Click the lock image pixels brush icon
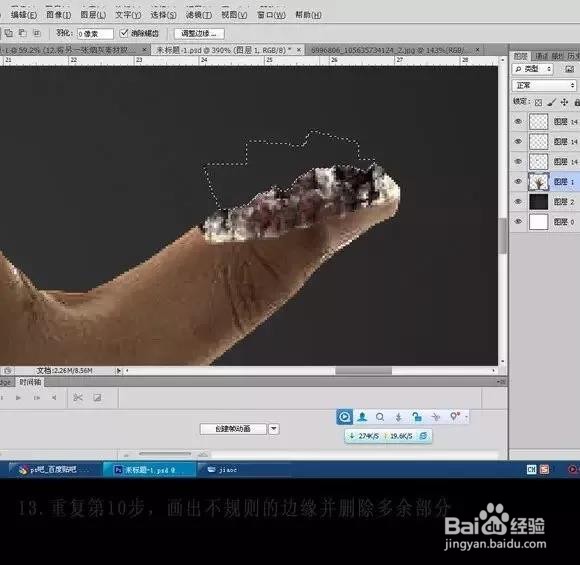The width and height of the screenshot is (580, 565). pyautogui.click(x=552, y=102)
